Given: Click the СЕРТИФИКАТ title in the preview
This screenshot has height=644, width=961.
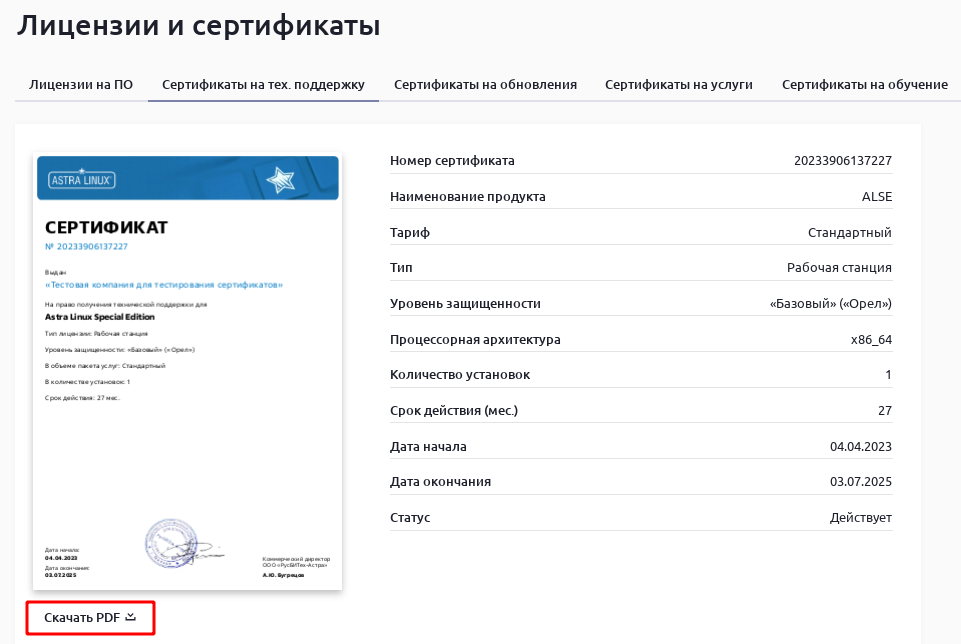Looking at the screenshot, I should pos(106,227).
